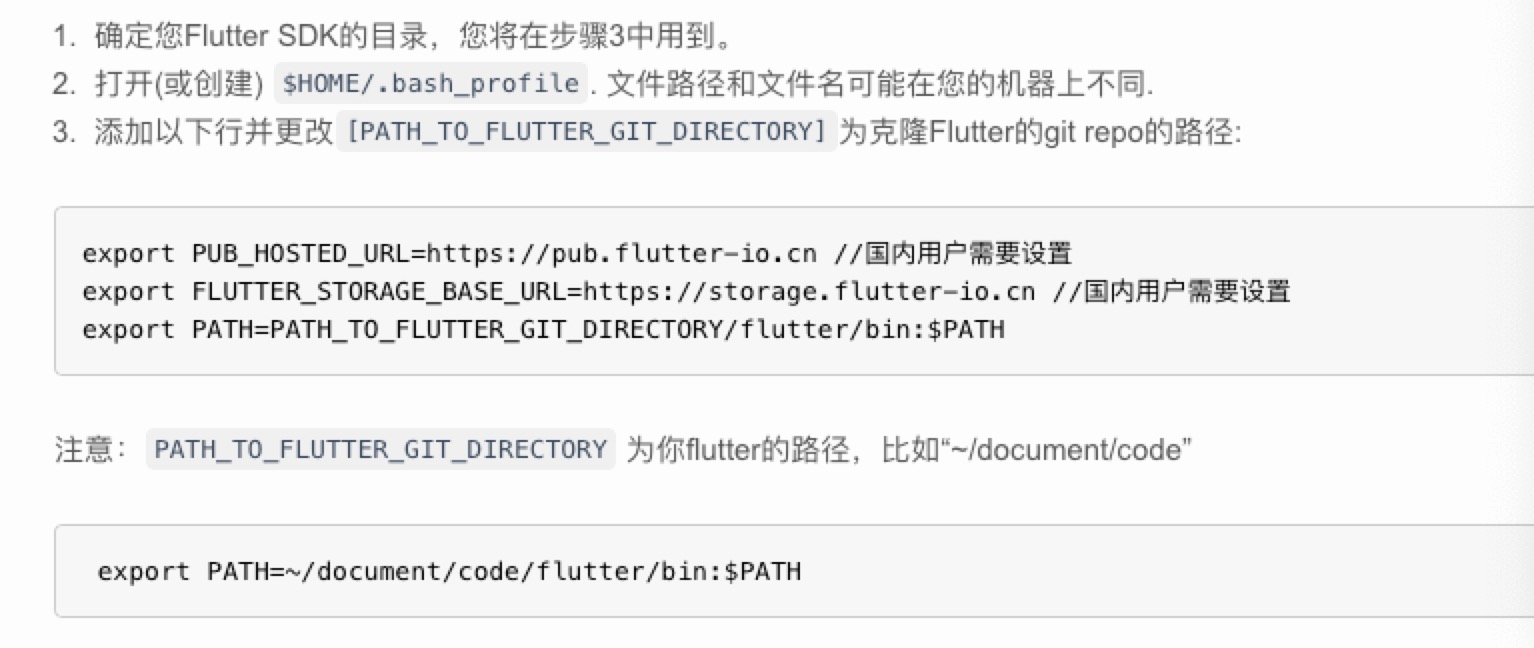Click the text 为你flutter的路径 in the note
Image resolution: width=1534 pixels, height=648 pixels.
[745, 450]
